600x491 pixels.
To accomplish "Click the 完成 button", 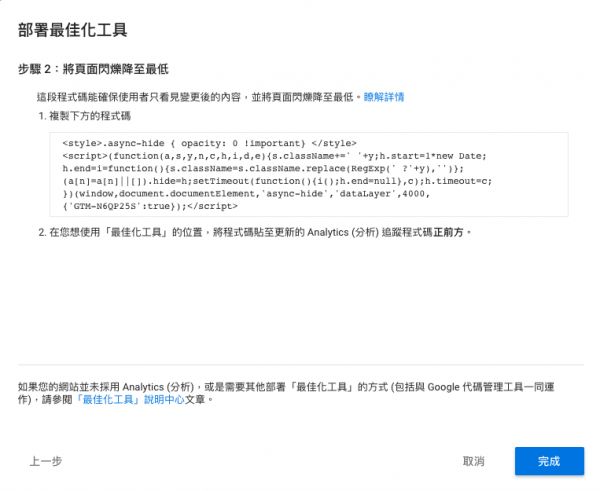I will pyautogui.click(x=549, y=461).
